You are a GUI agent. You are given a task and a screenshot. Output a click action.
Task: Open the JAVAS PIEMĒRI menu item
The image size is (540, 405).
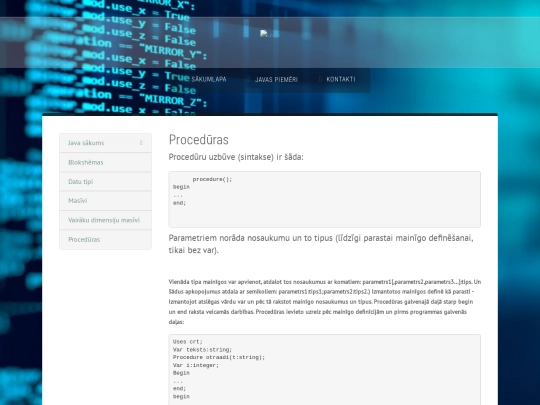(276, 80)
